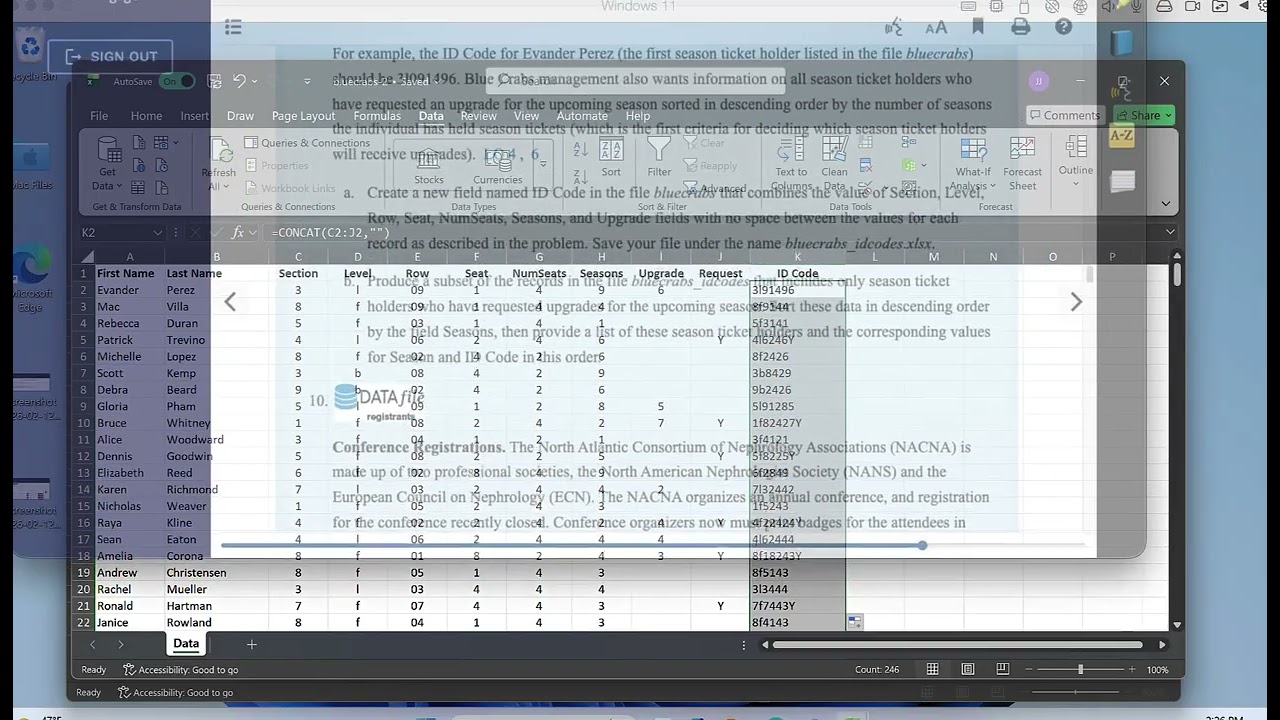Switch to Page Break Preview icon
The image size is (1280, 720).
point(1002,669)
